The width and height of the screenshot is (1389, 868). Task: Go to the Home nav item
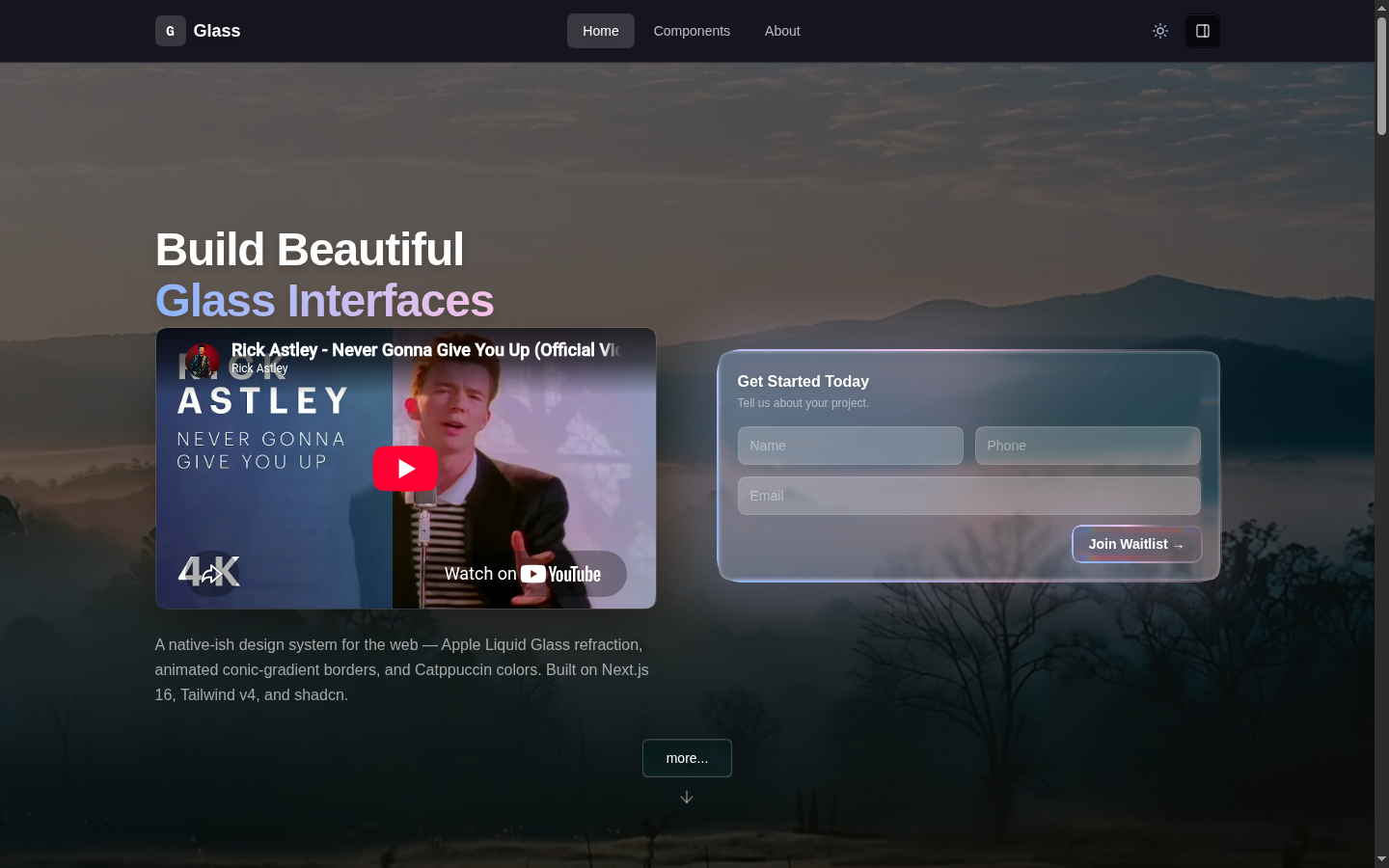click(x=601, y=31)
